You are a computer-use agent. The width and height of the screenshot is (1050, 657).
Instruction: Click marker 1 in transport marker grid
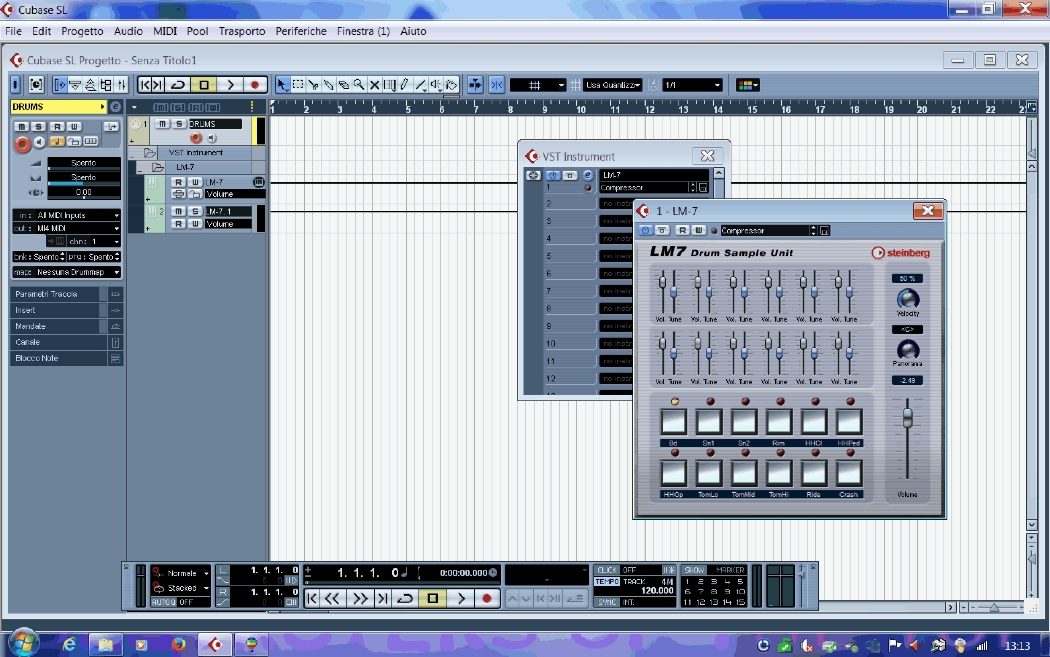688,581
